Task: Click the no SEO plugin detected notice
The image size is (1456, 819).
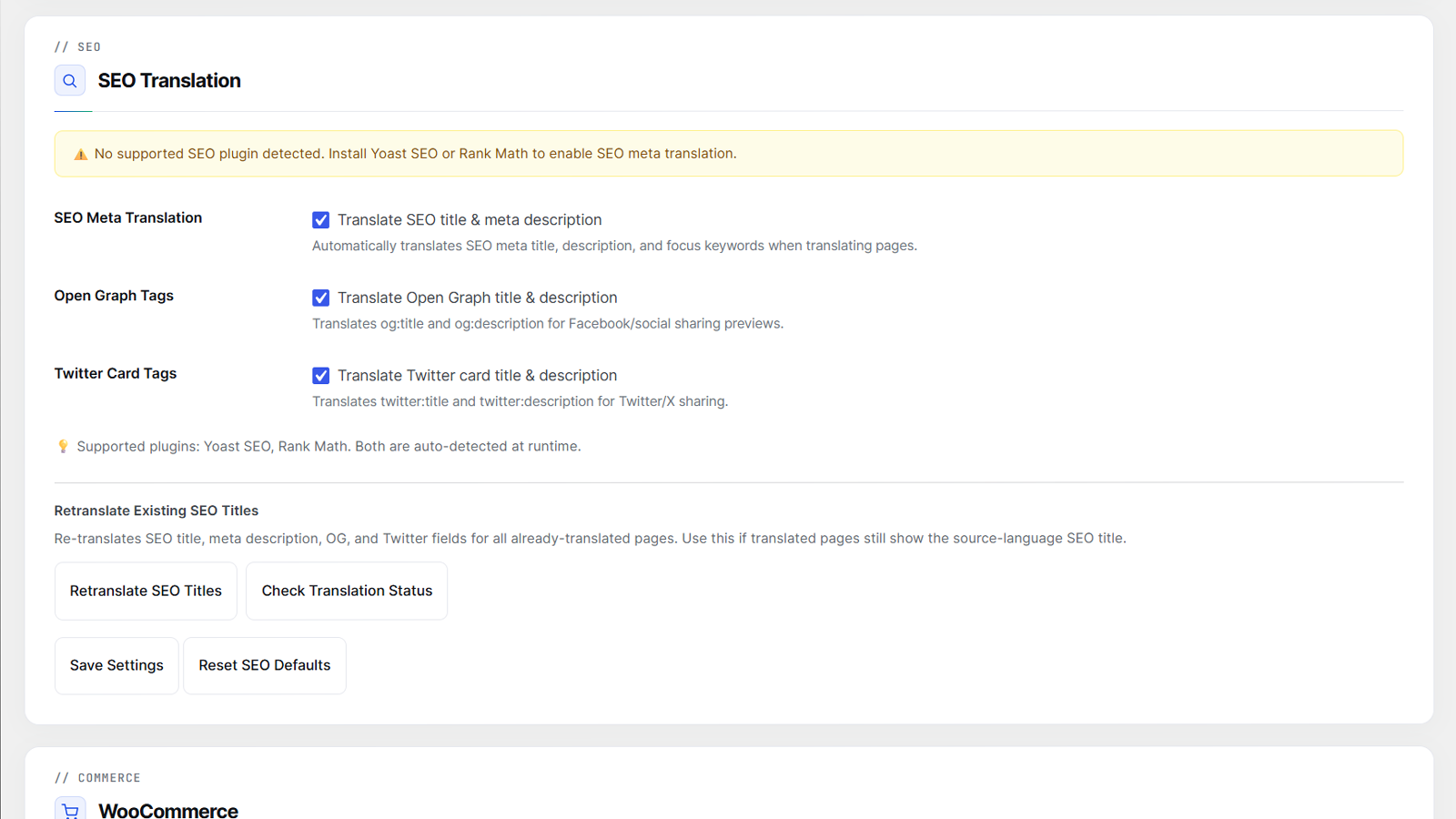Action: pos(729,154)
